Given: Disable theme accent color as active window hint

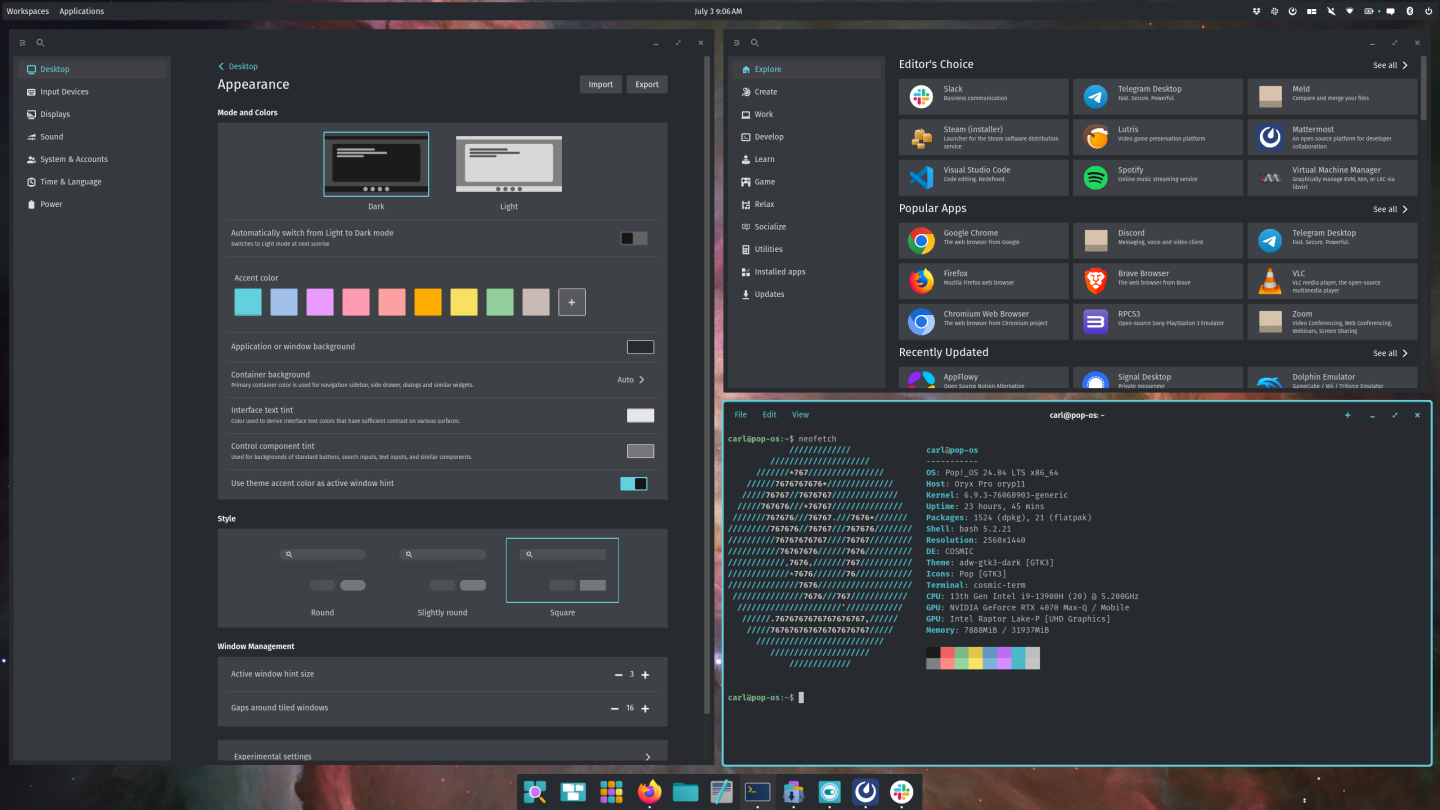Looking at the screenshot, I should [x=633, y=482].
